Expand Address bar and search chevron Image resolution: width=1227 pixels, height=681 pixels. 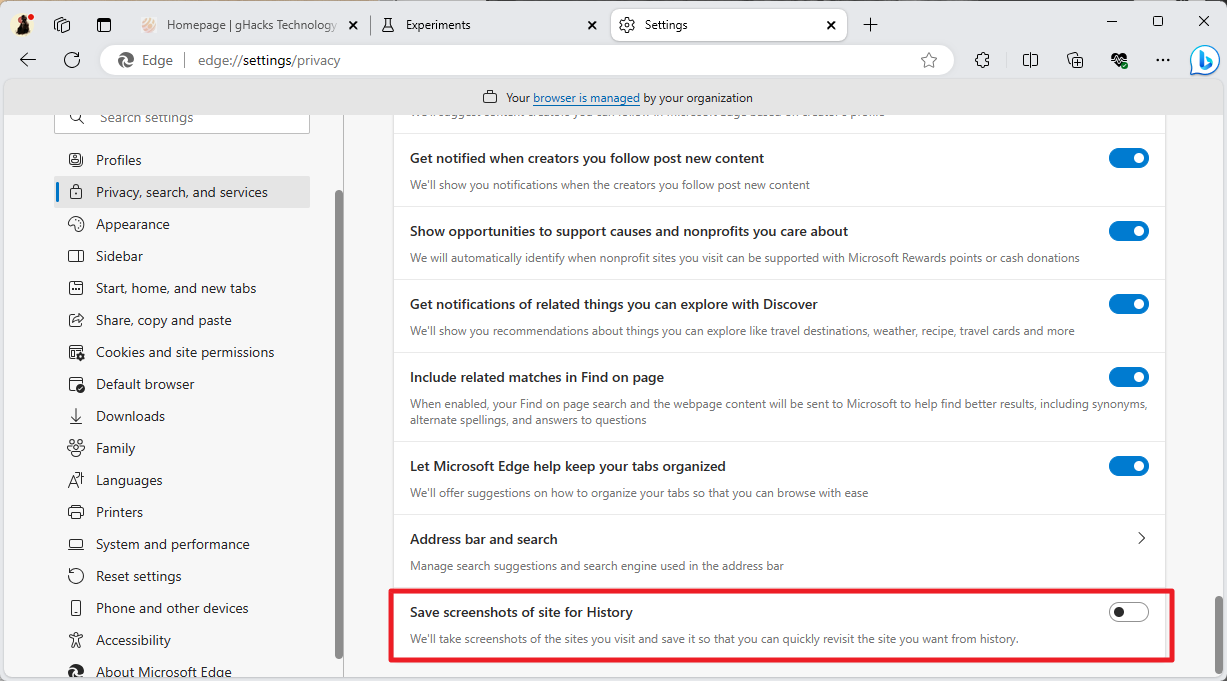[x=1141, y=539]
